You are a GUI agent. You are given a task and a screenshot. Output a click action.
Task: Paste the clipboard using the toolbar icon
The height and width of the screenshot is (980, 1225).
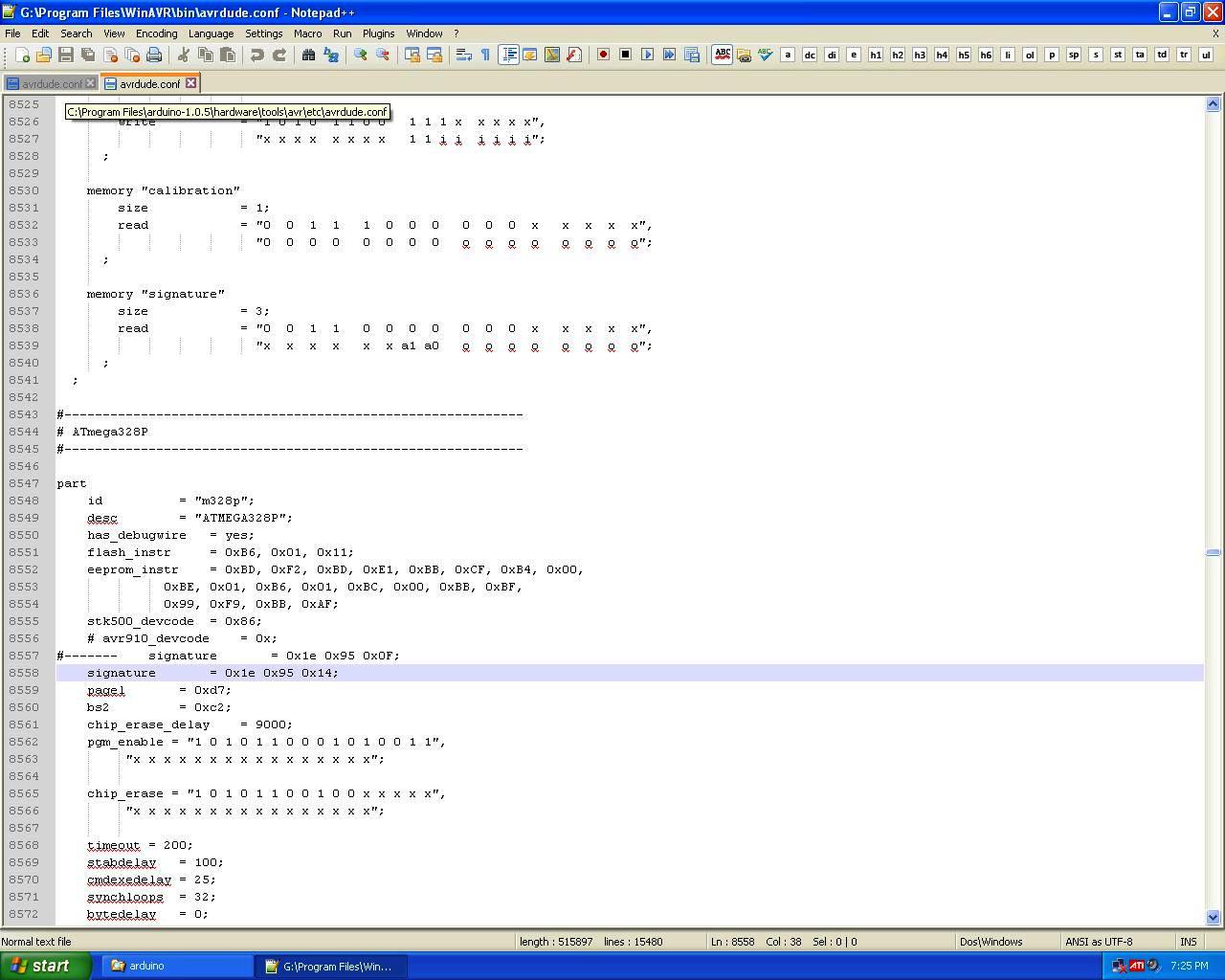pyautogui.click(x=228, y=55)
